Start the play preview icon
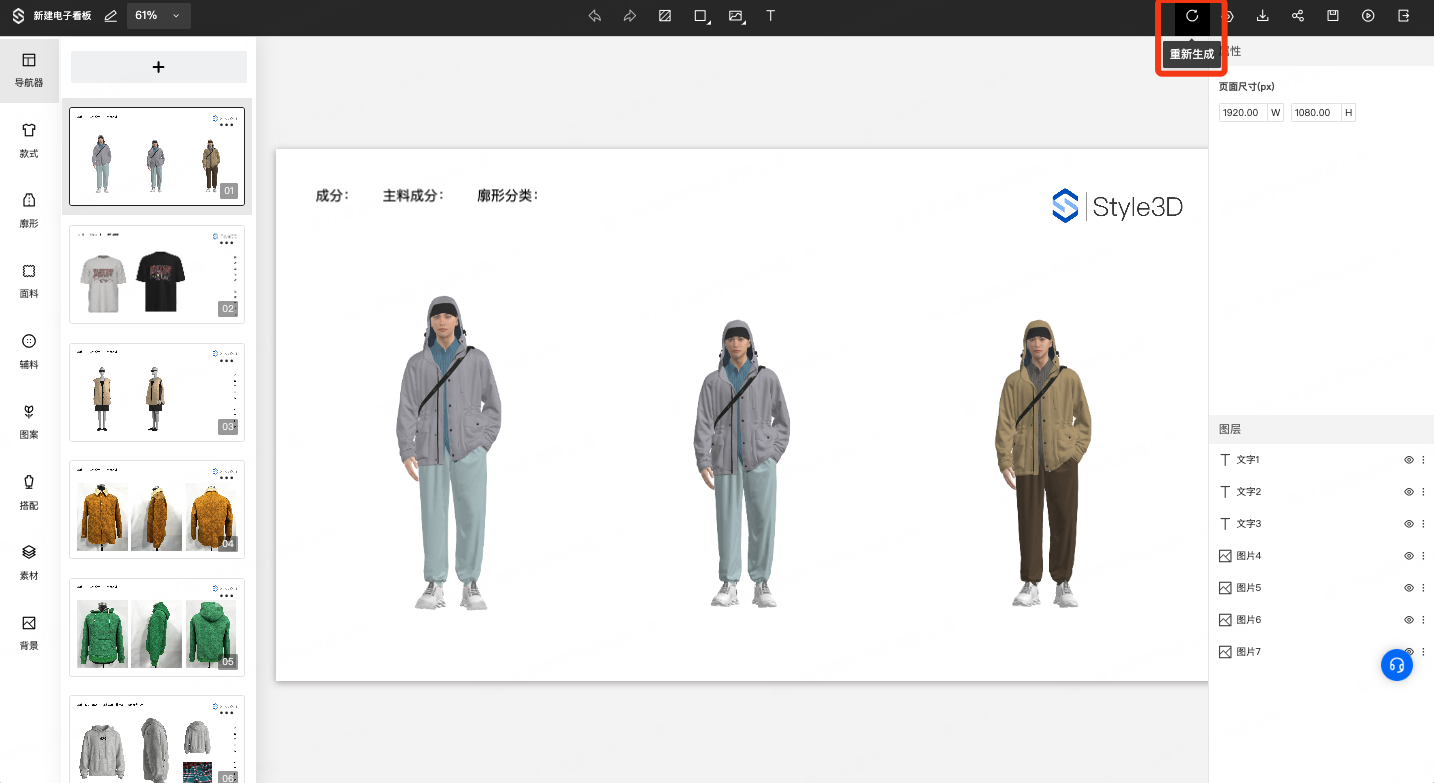The image size is (1434, 783). pyautogui.click(x=1368, y=16)
